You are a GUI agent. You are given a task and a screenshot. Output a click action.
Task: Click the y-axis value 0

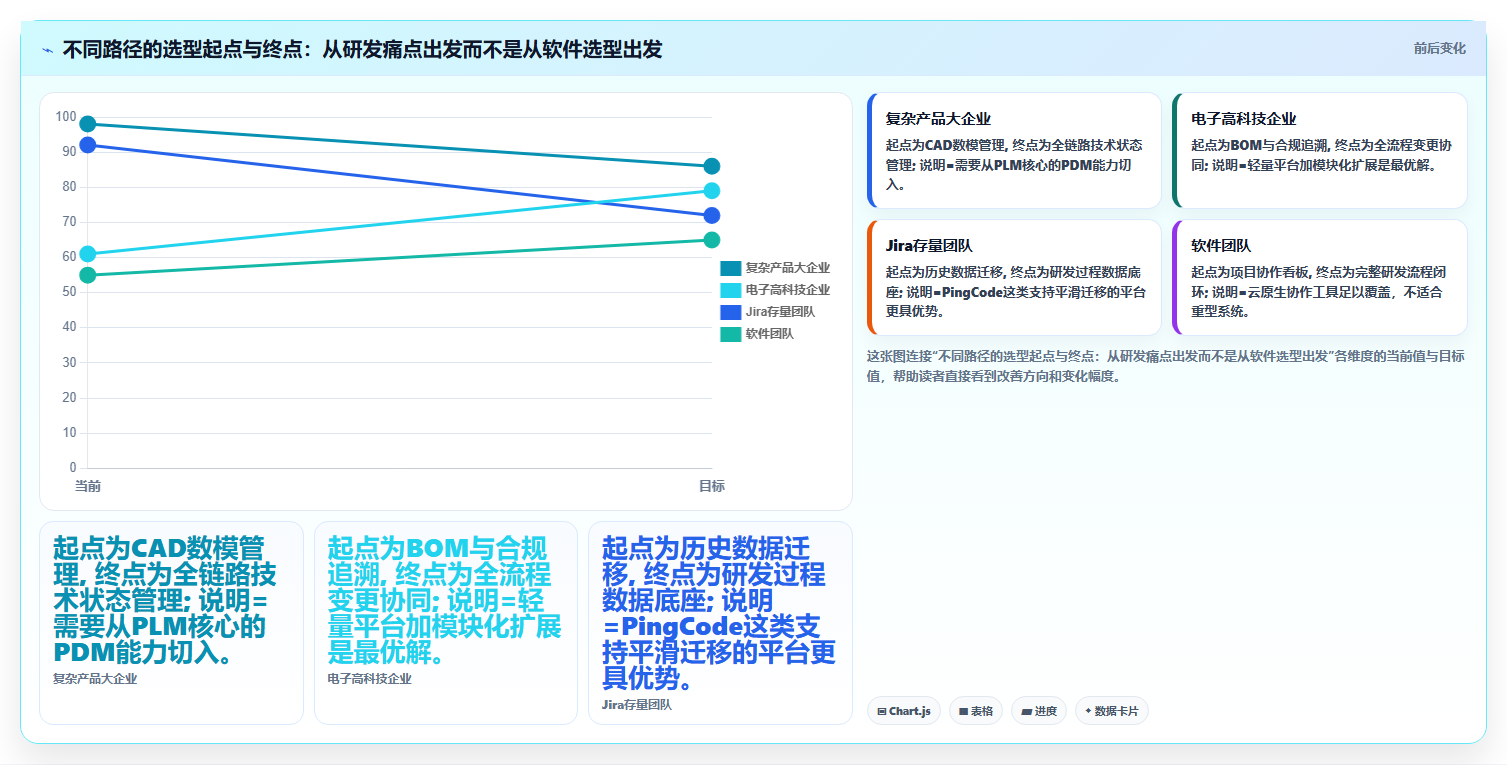point(73,468)
